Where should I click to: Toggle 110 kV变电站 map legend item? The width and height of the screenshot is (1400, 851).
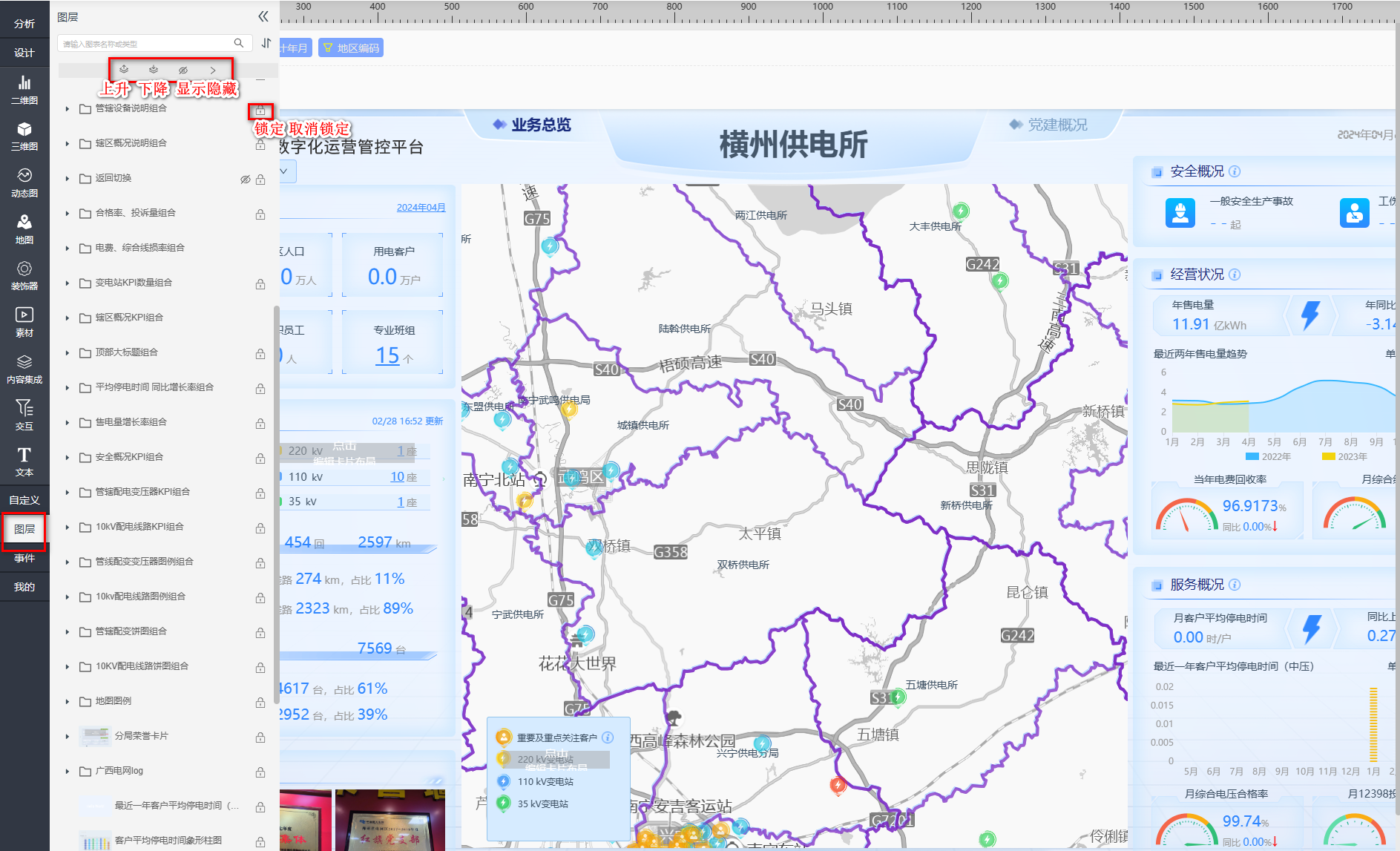point(535,782)
